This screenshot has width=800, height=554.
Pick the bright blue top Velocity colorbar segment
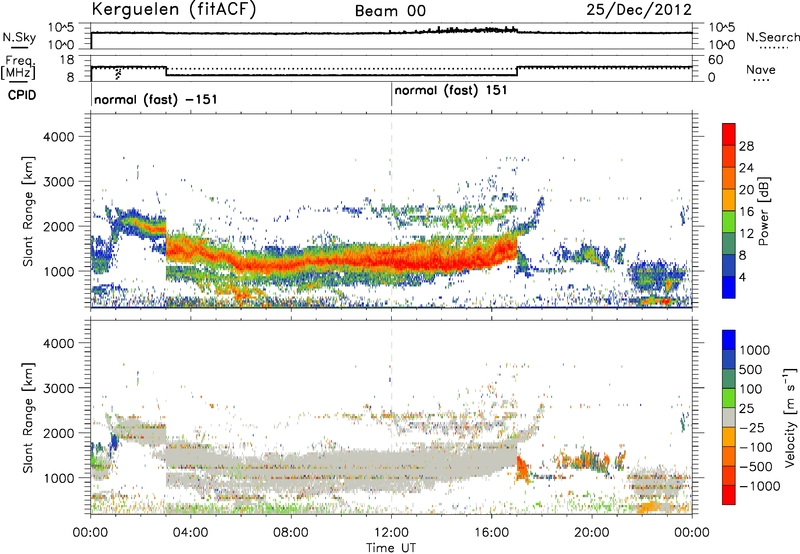(x=729, y=340)
